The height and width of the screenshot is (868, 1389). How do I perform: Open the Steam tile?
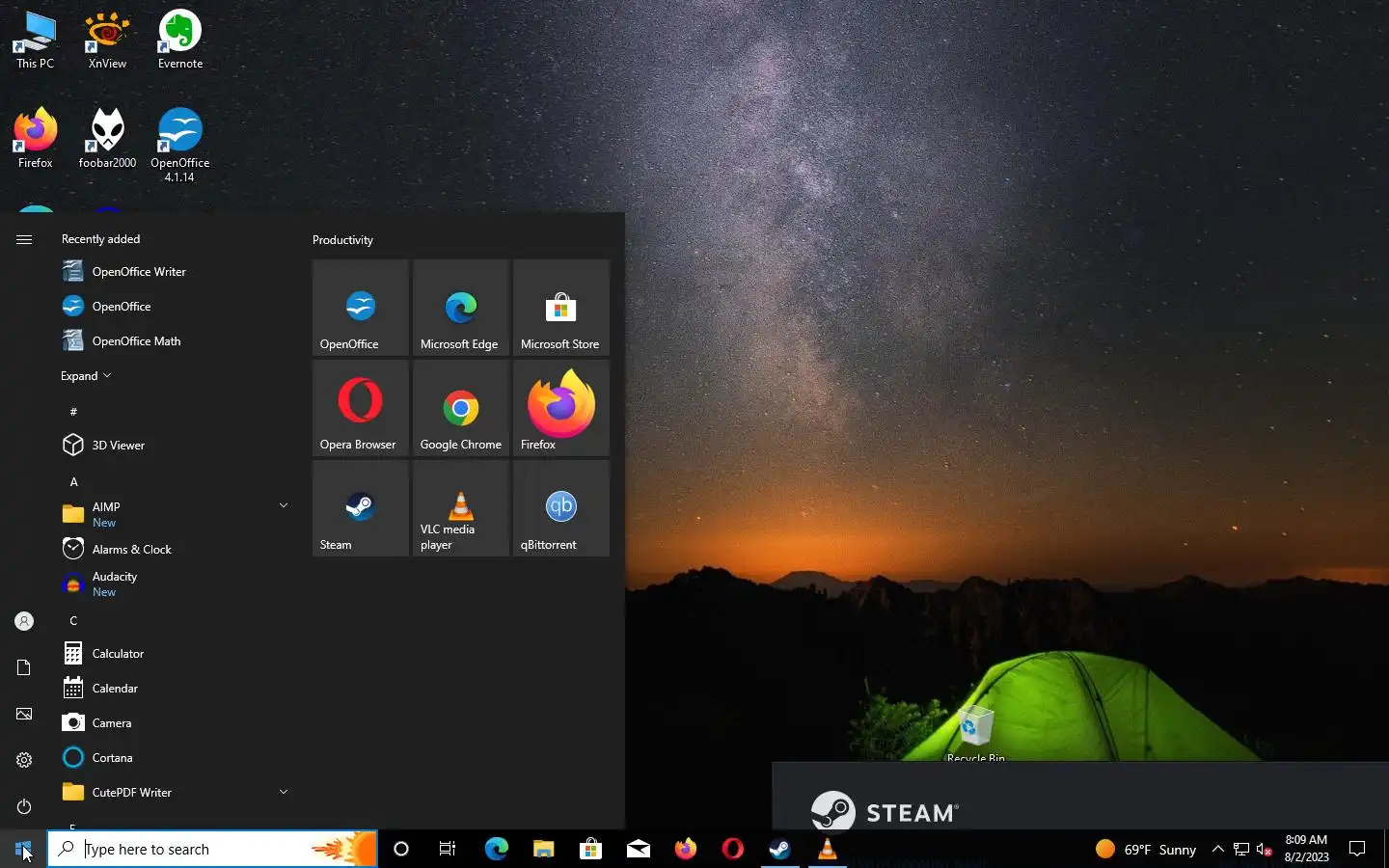pos(361,508)
